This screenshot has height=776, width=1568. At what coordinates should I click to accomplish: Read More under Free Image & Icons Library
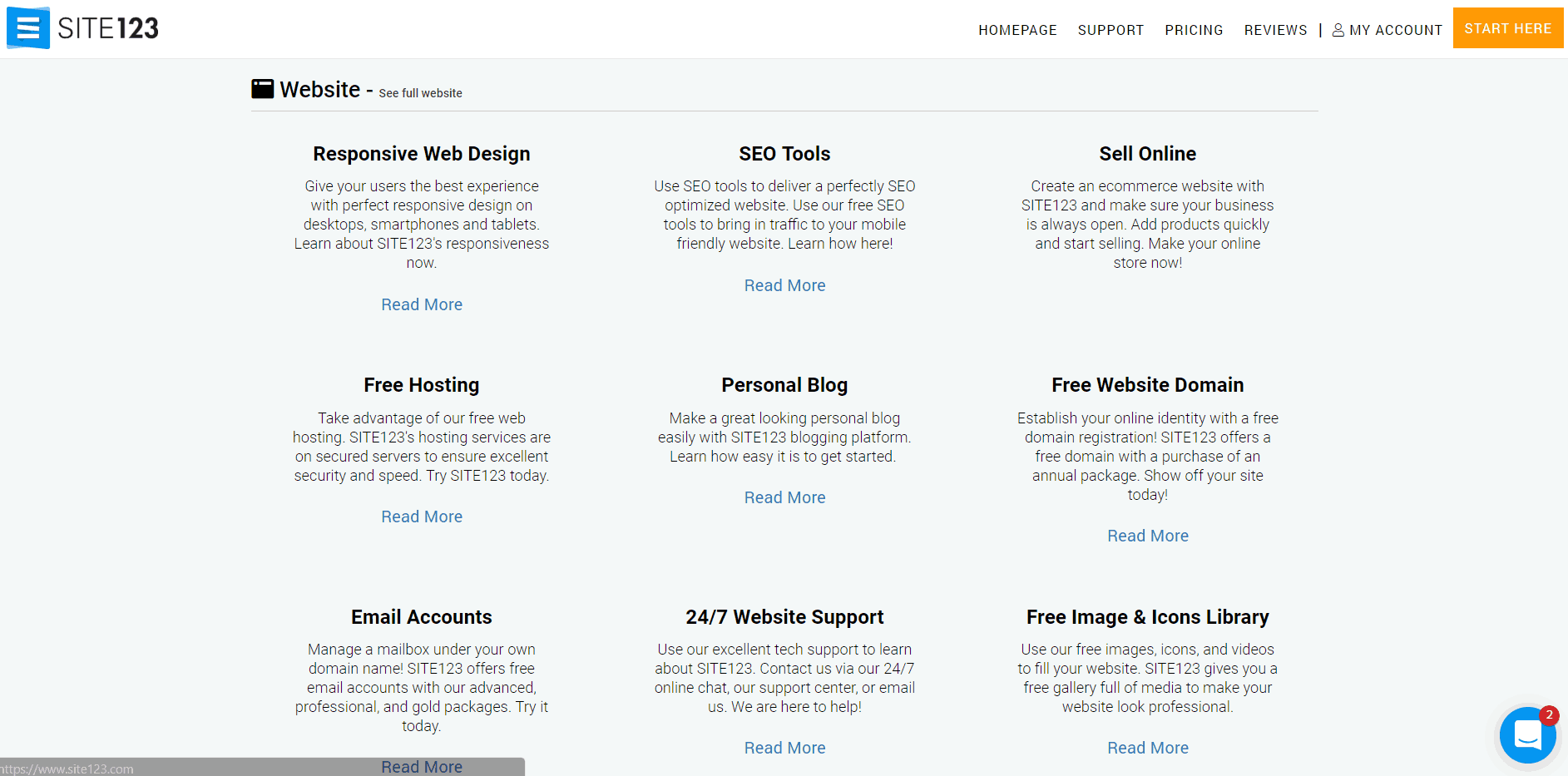[x=1147, y=748]
